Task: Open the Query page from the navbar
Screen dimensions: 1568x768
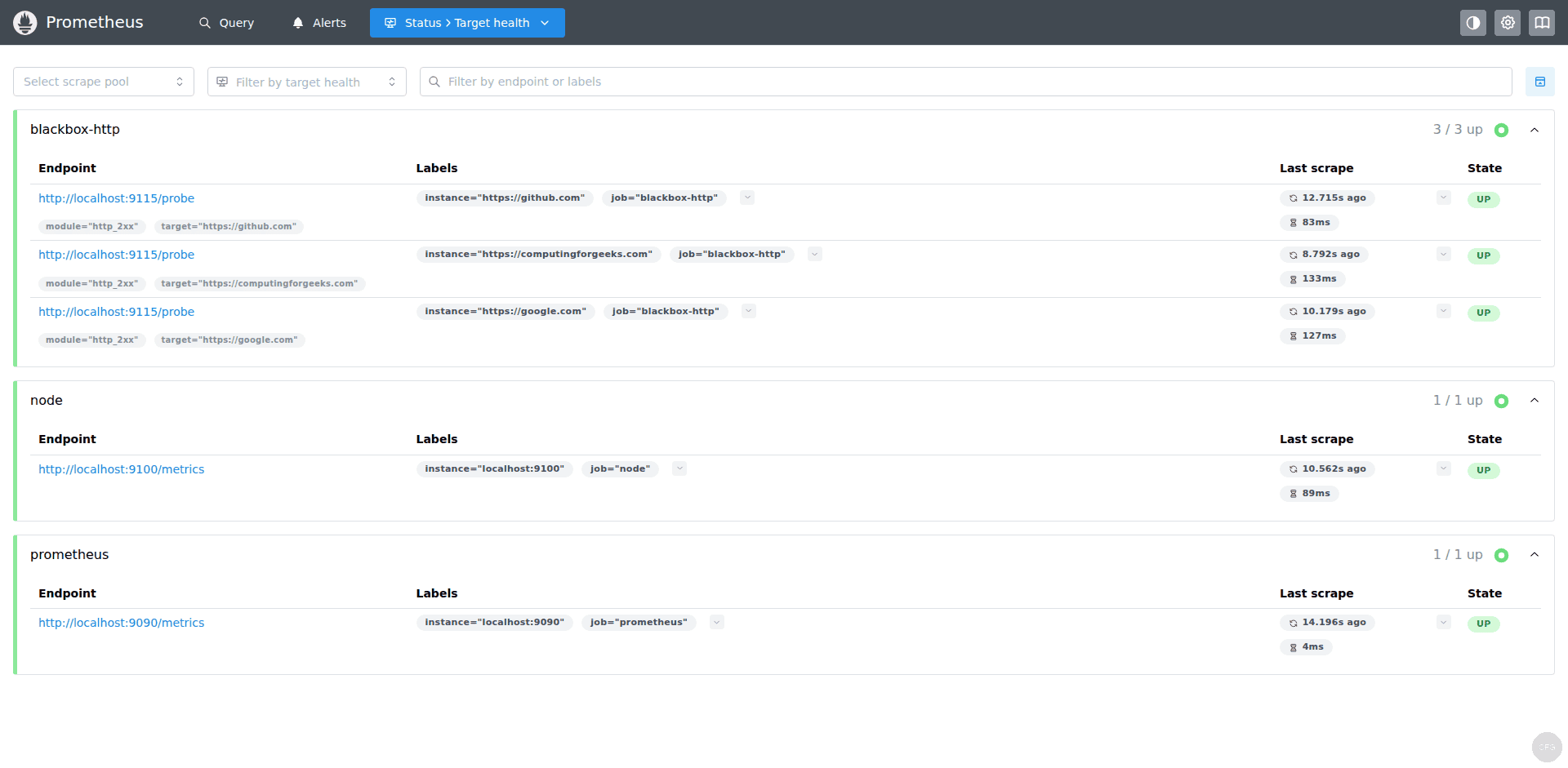Action: (226, 22)
